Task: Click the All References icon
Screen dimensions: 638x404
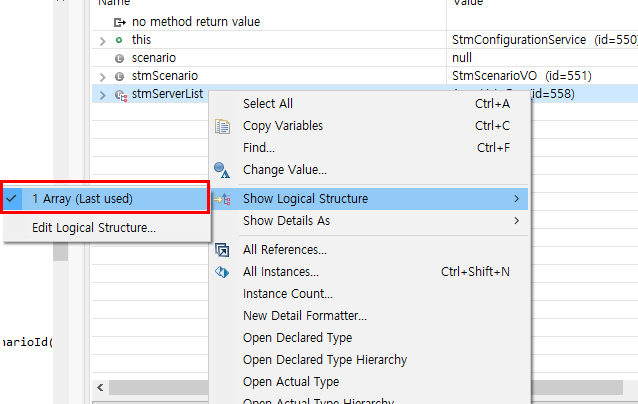Action: [222, 250]
